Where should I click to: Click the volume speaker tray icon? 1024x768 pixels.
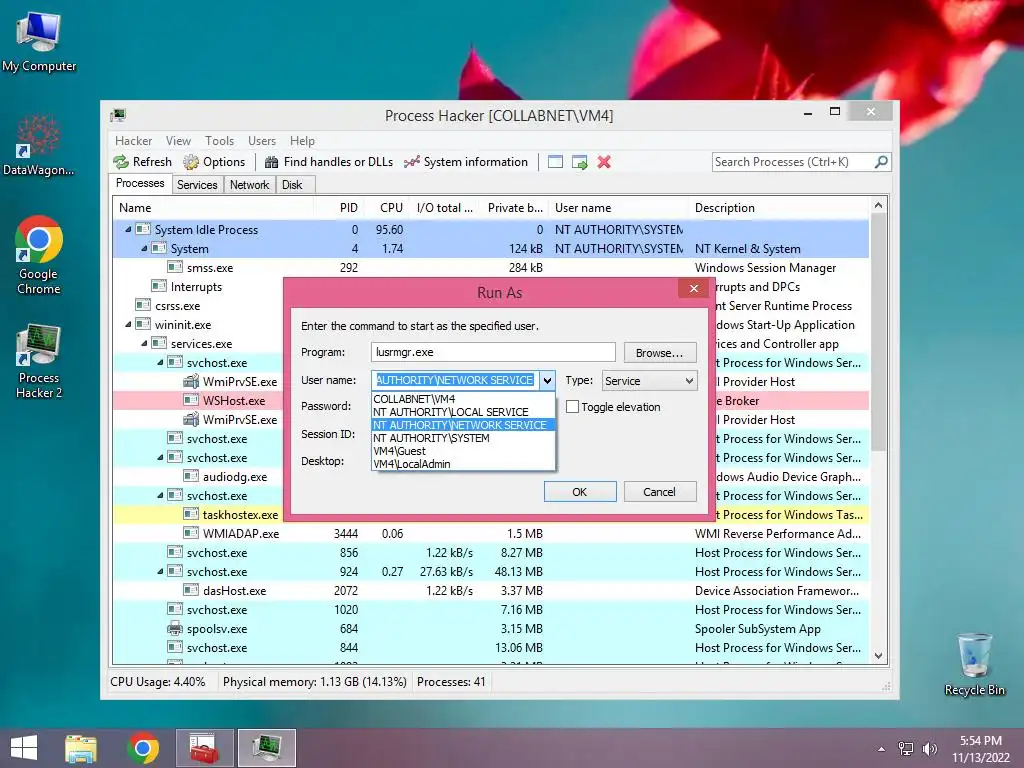point(929,749)
